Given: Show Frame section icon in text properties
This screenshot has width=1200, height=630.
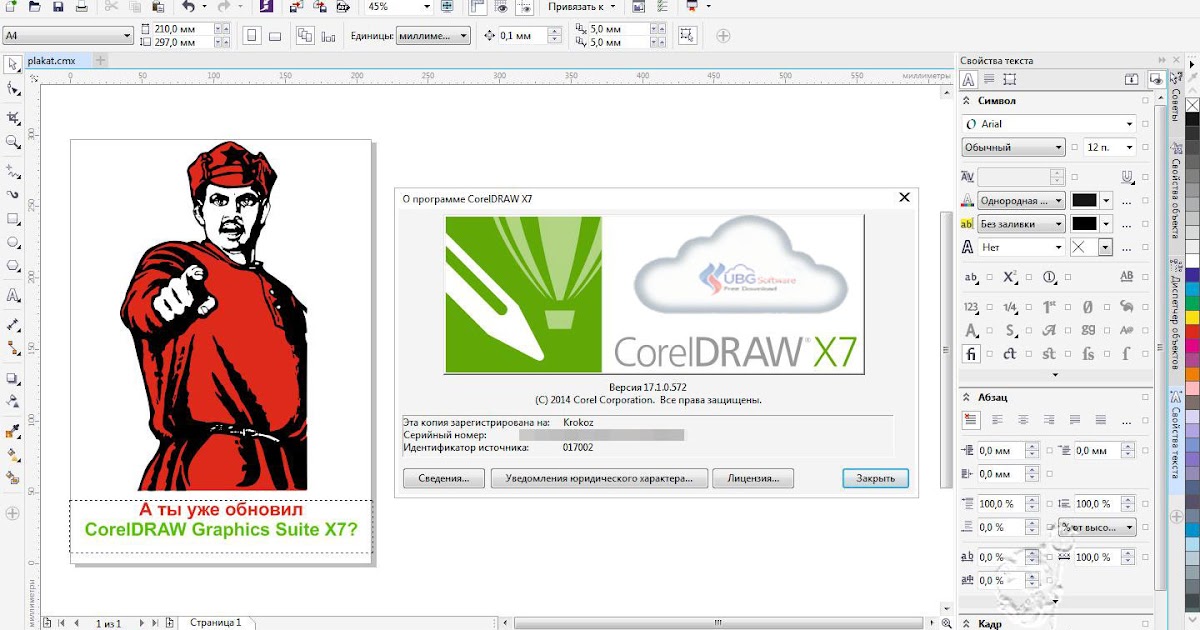Looking at the screenshot, I should [x=1009, y=79].
